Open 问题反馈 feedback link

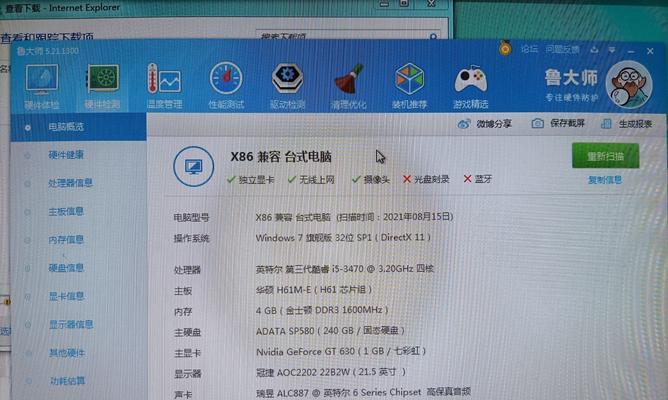pyautogui.click(x=562, y=49)
